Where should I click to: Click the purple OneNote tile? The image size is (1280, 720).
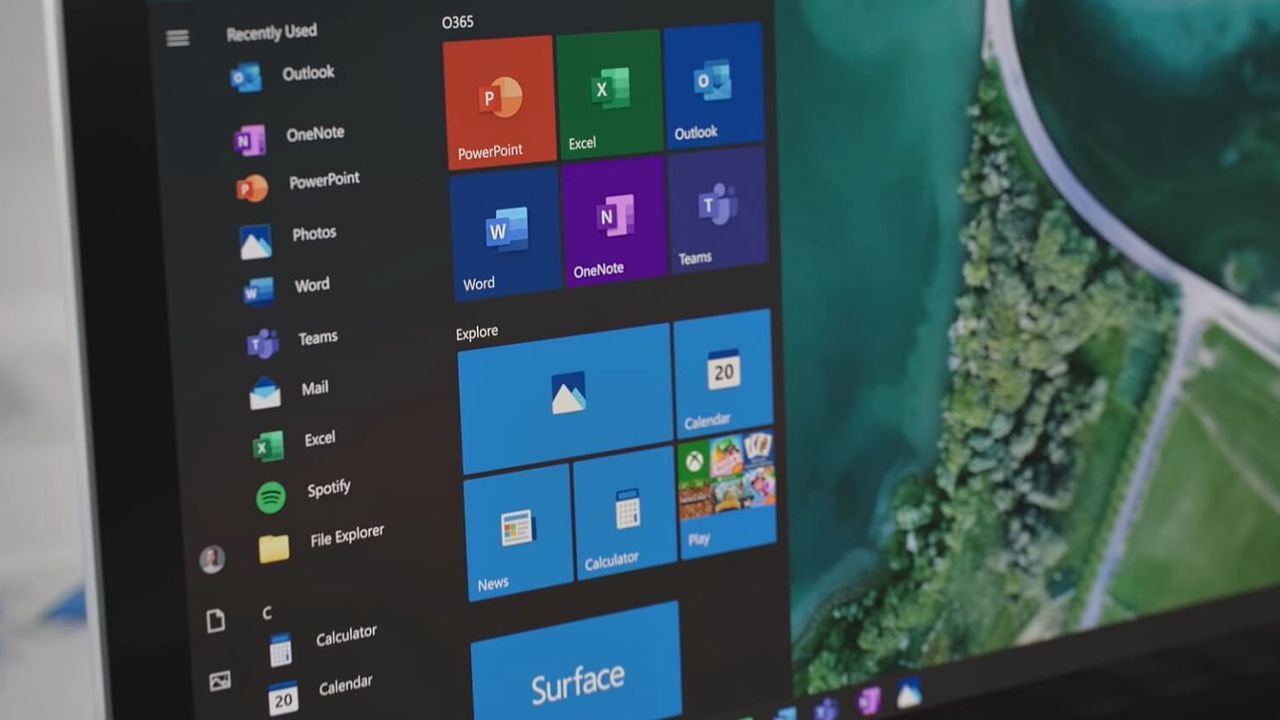pyautogui.click(x=615, y=222)
